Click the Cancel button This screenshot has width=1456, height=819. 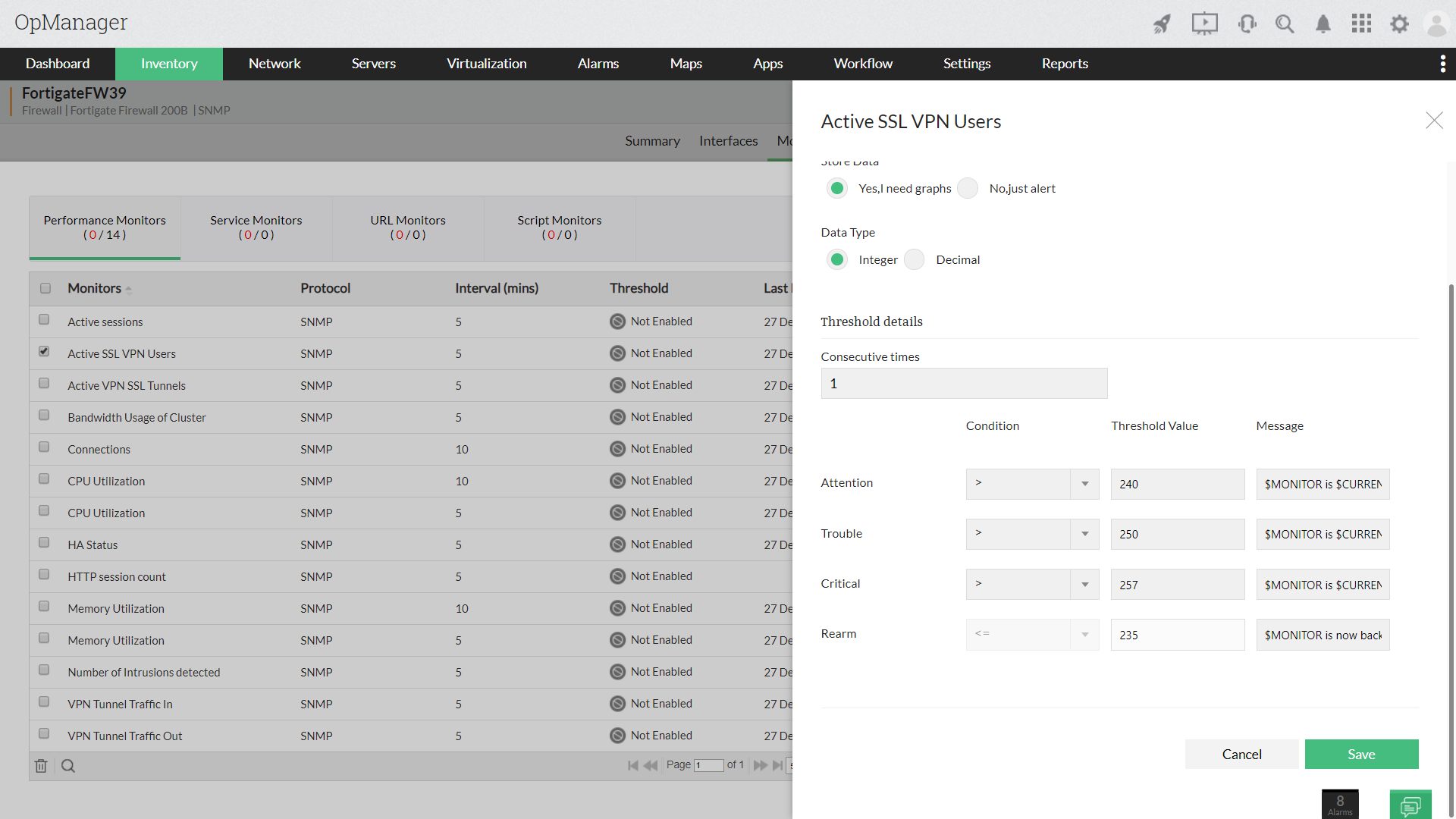1241,754
